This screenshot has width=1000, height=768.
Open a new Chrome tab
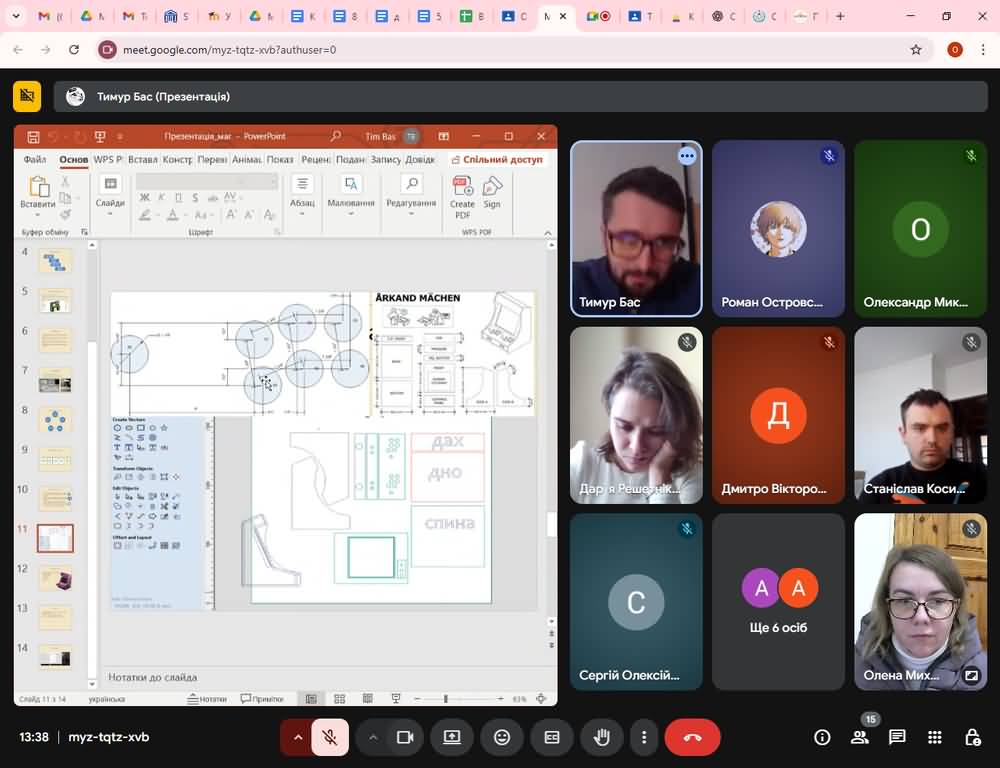(840, 17)
